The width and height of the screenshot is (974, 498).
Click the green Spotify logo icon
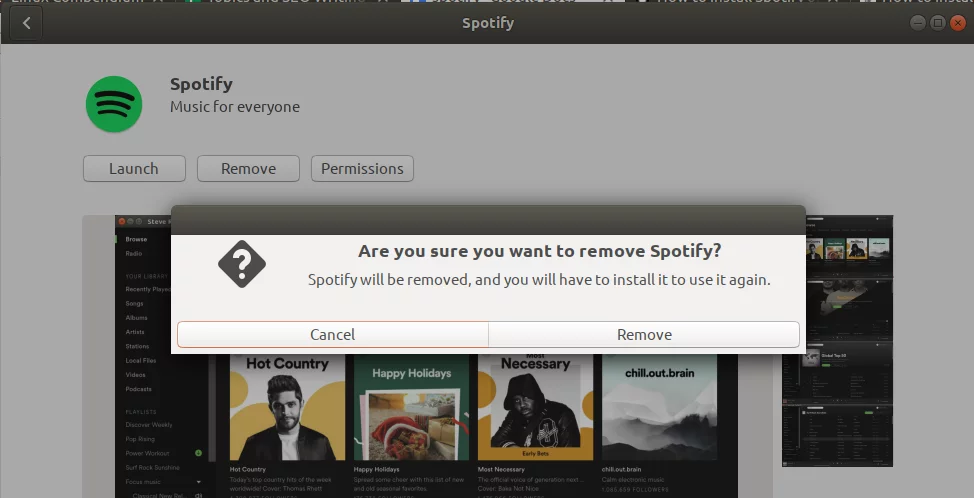pos(114,104)
